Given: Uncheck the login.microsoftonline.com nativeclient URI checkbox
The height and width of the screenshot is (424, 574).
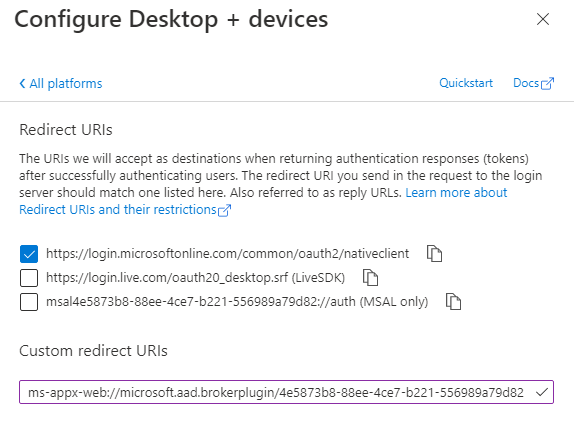Looking at the screenshot, I should pos(29,254).
